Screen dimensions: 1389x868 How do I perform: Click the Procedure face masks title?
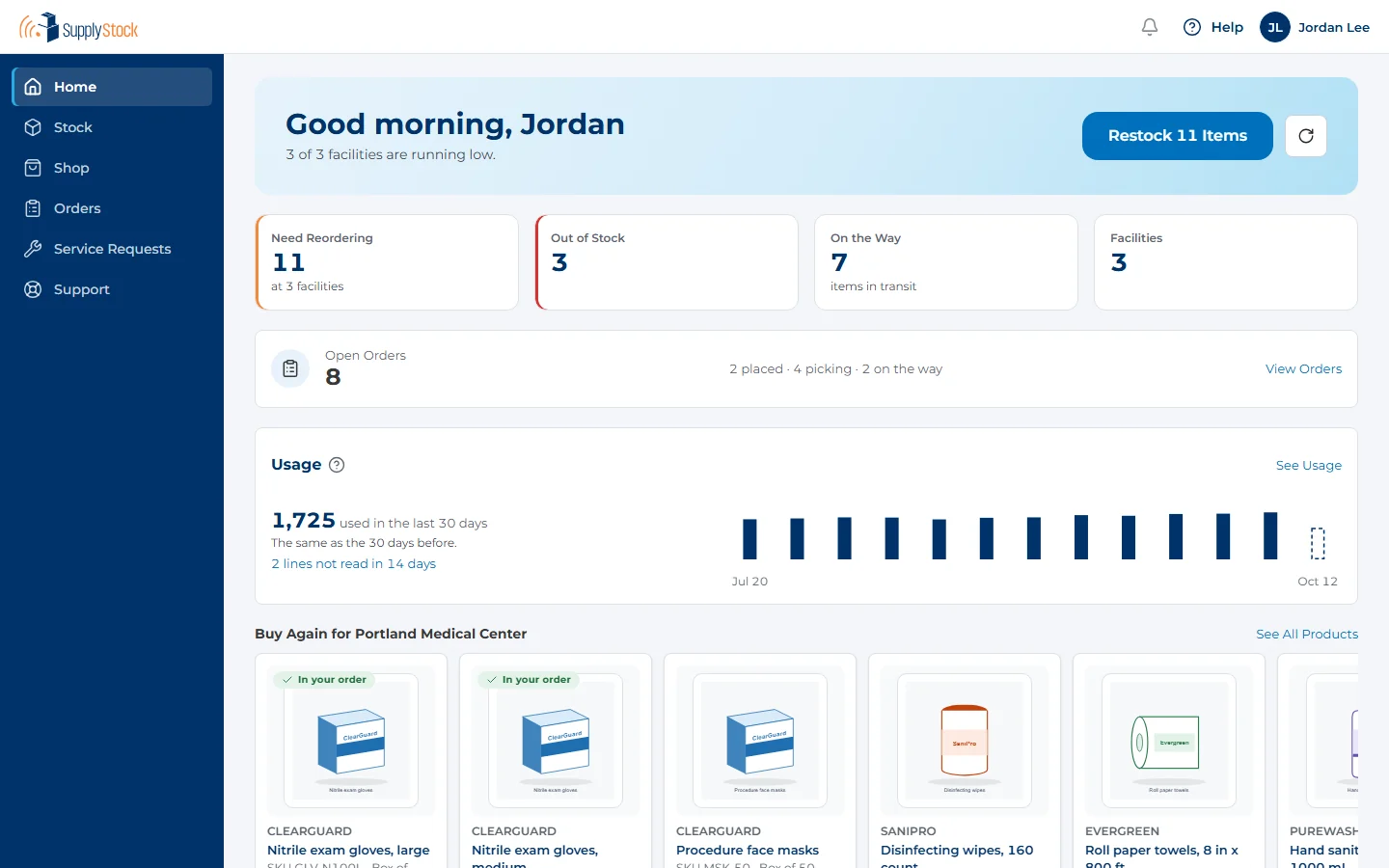748,850
